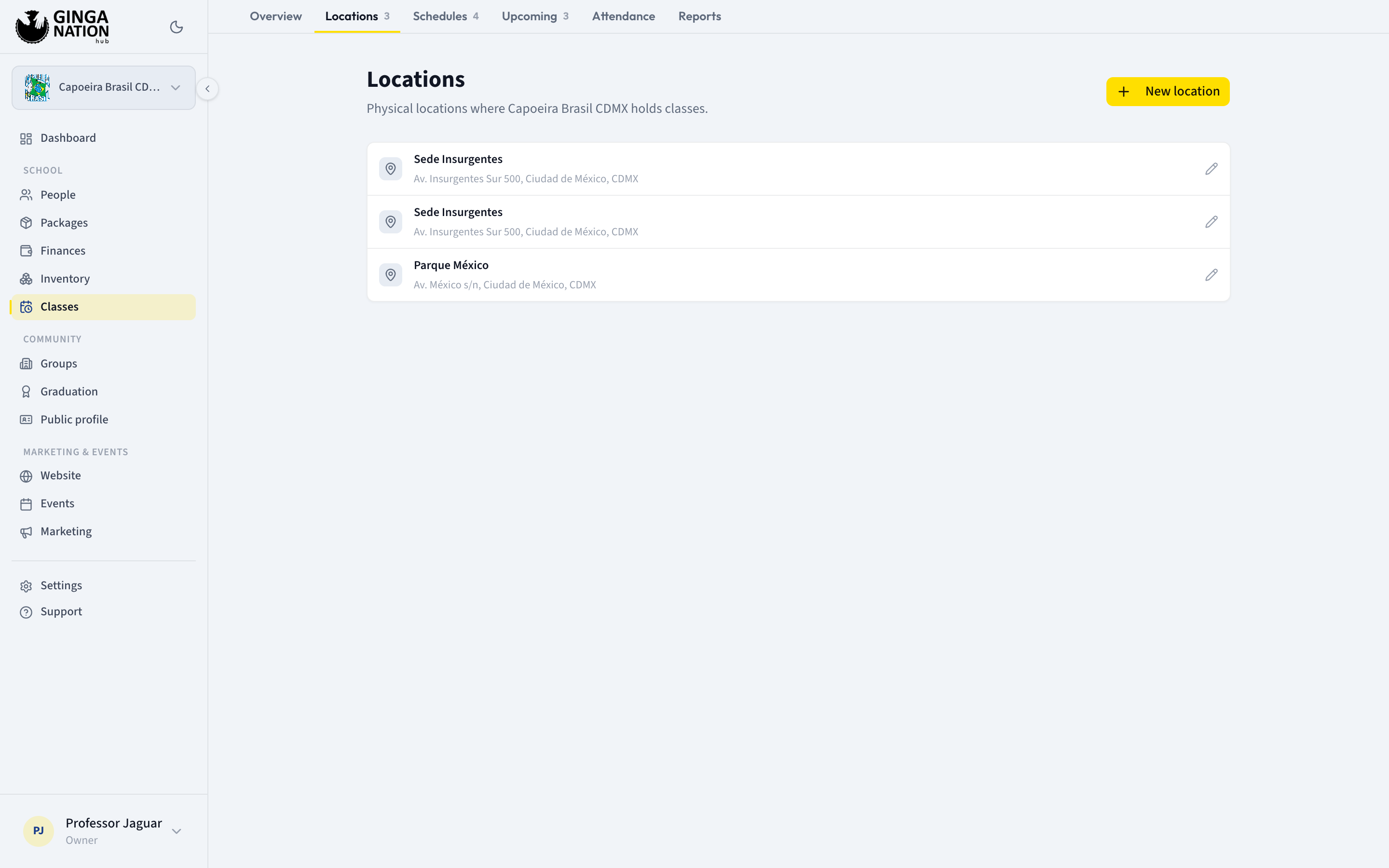Click the Dashboard grid icon

[x=26, y=138]
